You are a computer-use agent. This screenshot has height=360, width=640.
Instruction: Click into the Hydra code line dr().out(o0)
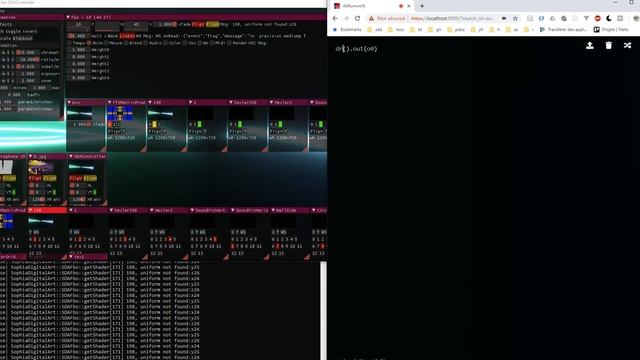coord(356,49)
